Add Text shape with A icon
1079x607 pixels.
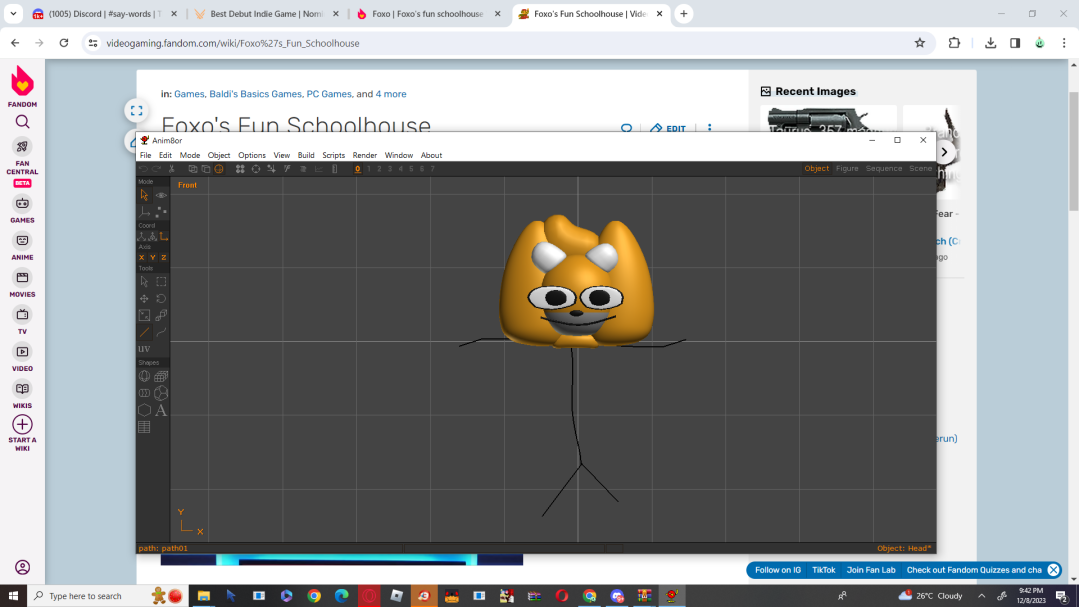point(161,410)
